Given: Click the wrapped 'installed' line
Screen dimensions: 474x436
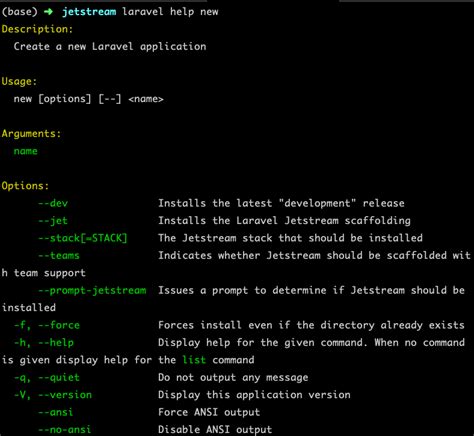Looking at the screenshot, I should (29, 308).
